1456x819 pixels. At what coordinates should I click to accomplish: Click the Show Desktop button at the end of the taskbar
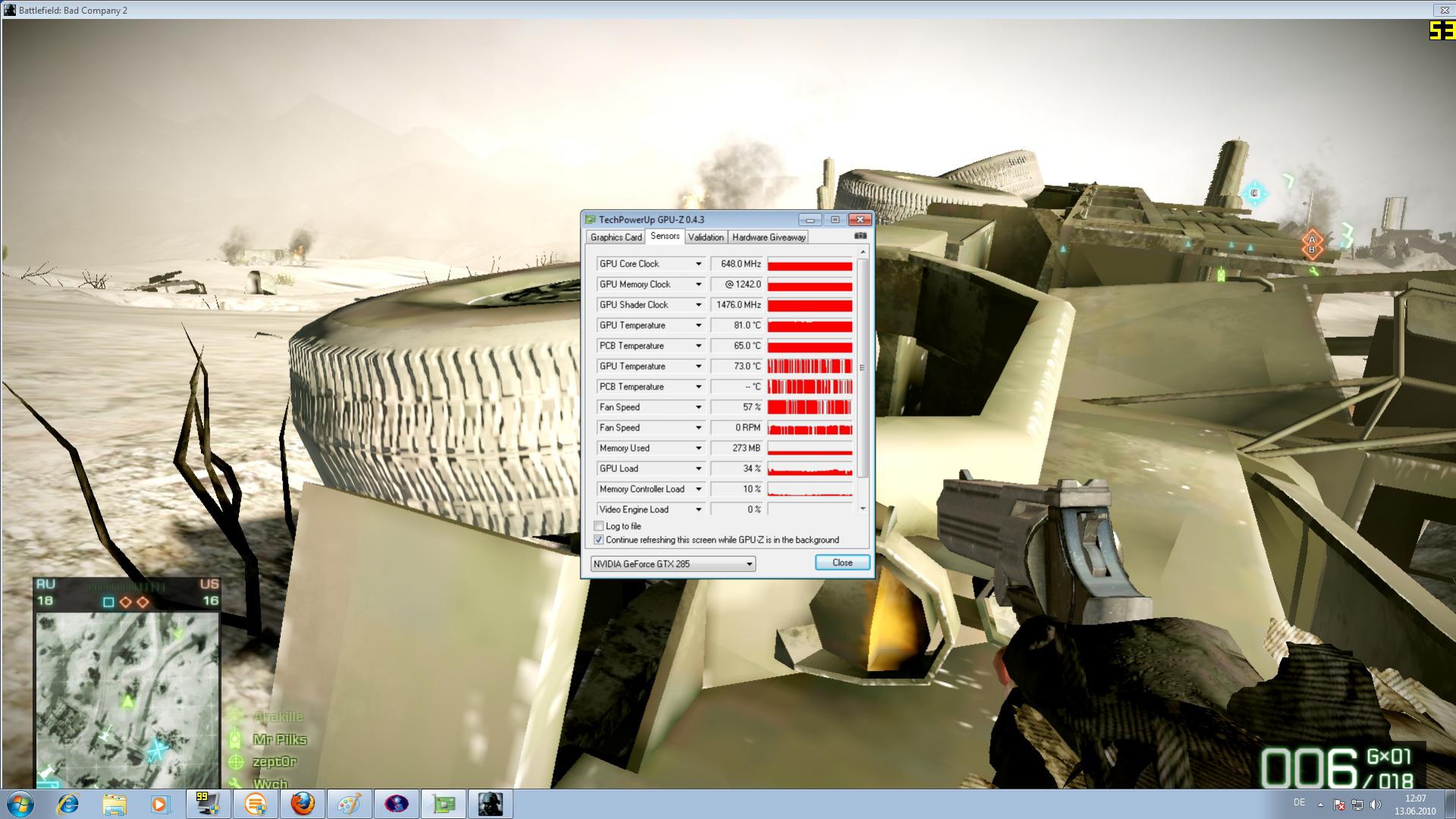(x=1450, y=805)
